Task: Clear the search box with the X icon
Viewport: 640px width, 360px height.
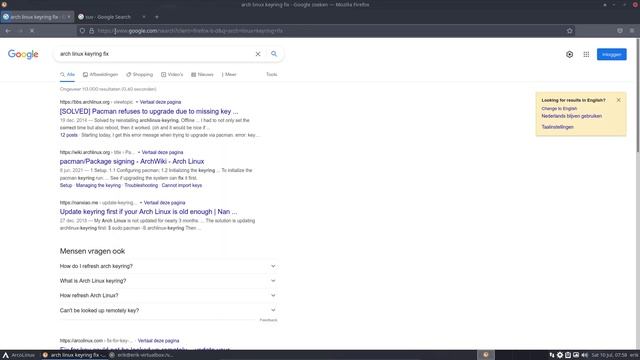Action: [258, 54]
